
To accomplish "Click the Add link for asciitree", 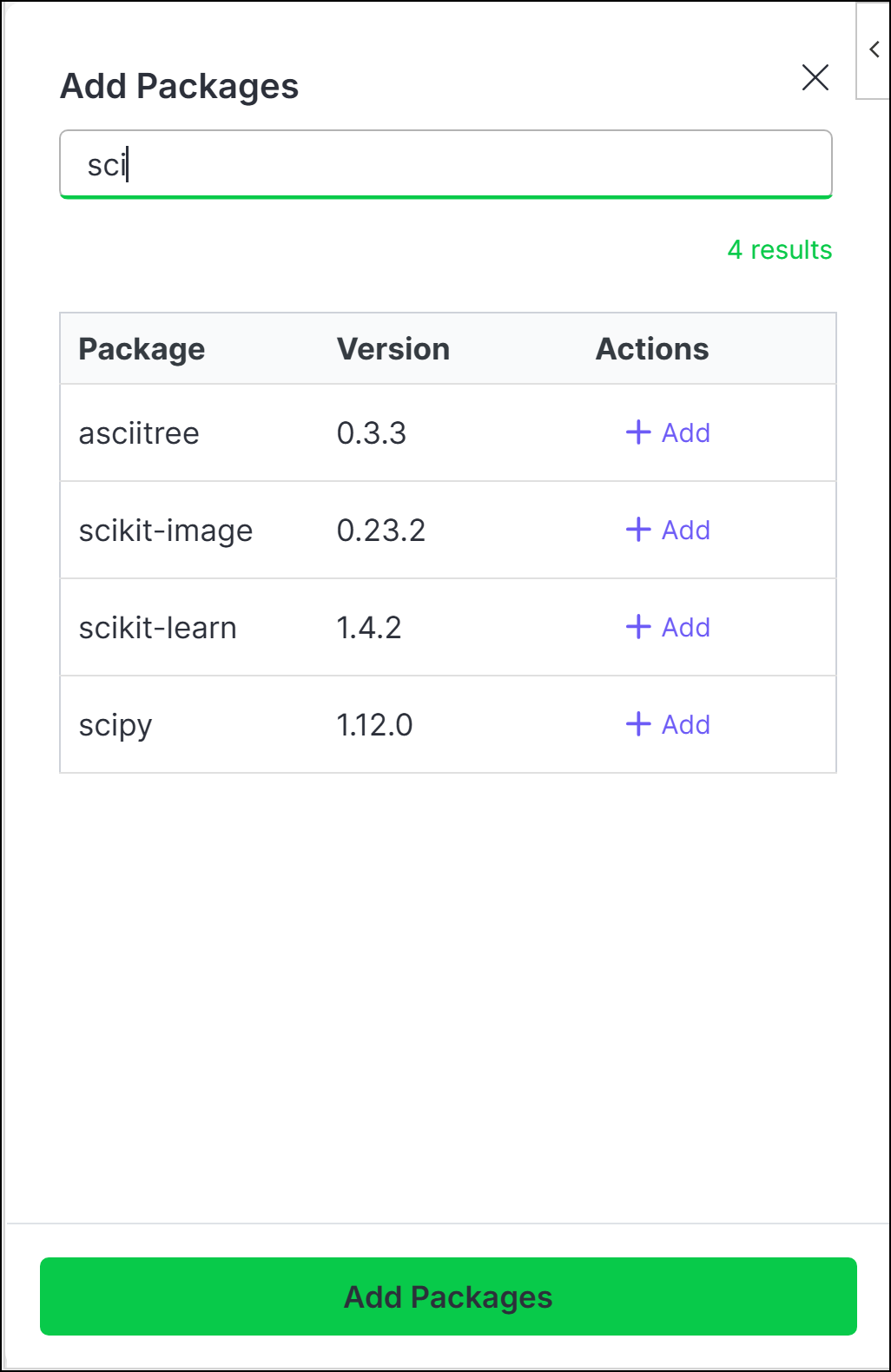I will coord(668,432).
